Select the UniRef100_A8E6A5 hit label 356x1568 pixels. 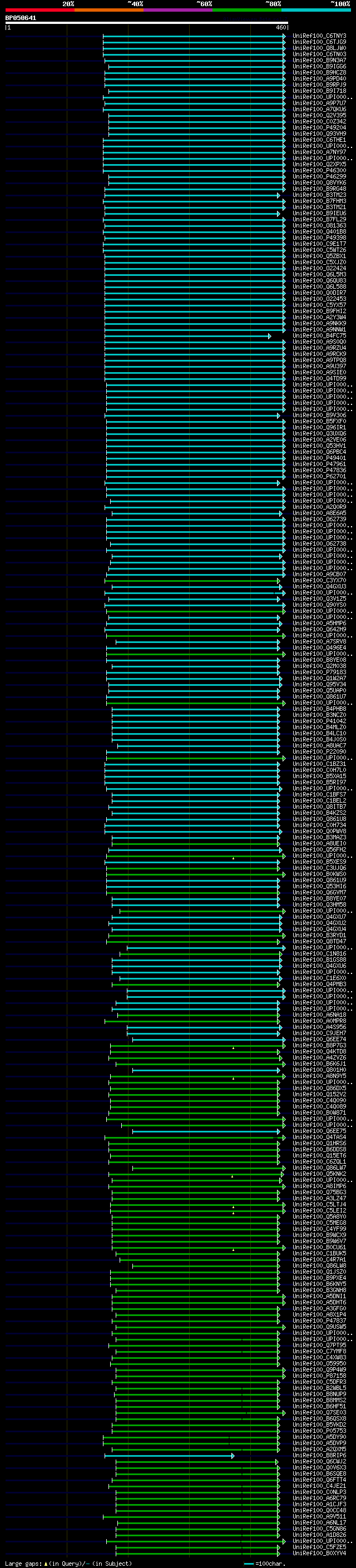coord(319,513)
